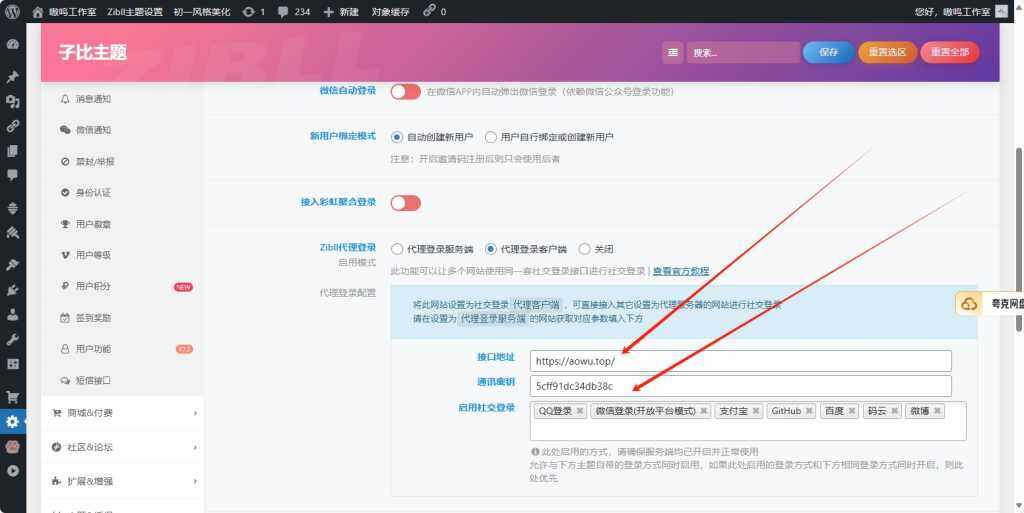This screenshot has height=513, width=1024.
Task: Select 代理登录服务端 radio option
Action: pyautogui.click(x=396, y=249)
